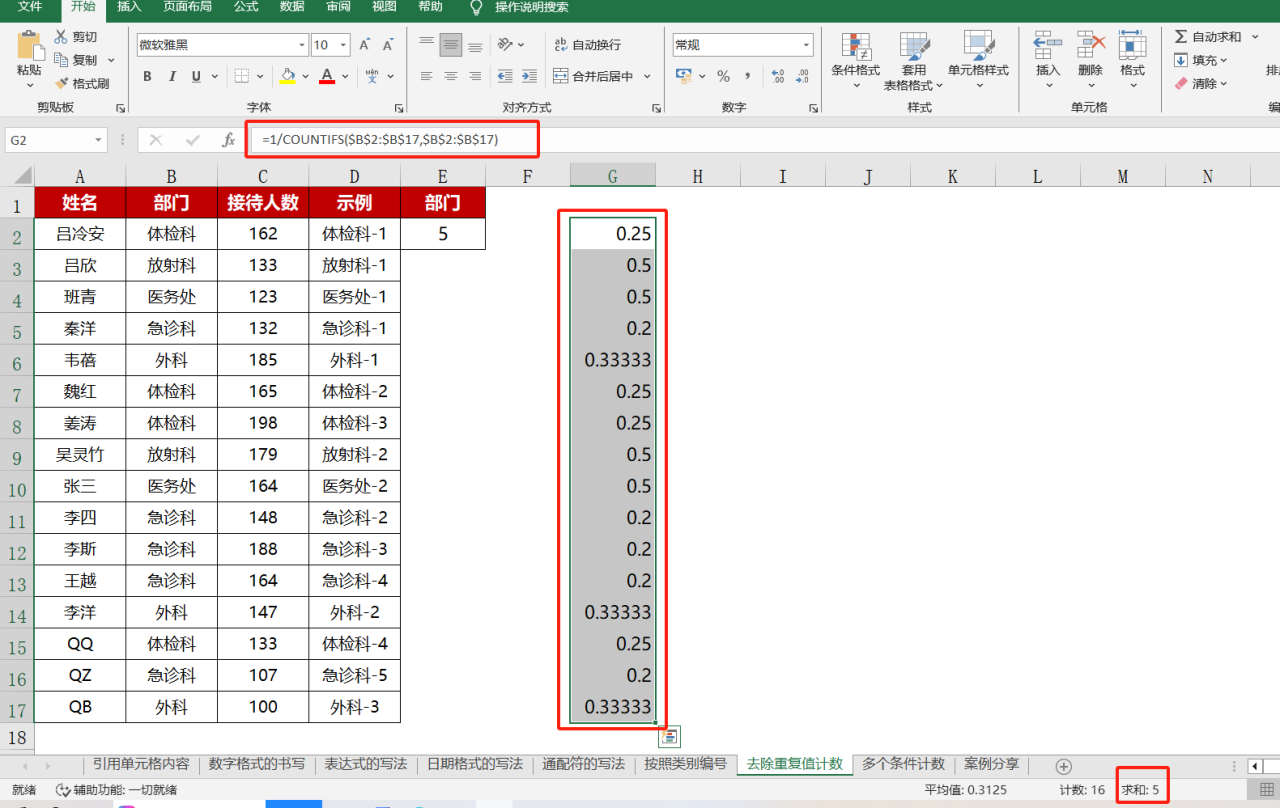Image resolution: width=1280 pixels, height=808 pixels.
Task: Click the Insert Function fx icon
Action: tap(228, 141)
